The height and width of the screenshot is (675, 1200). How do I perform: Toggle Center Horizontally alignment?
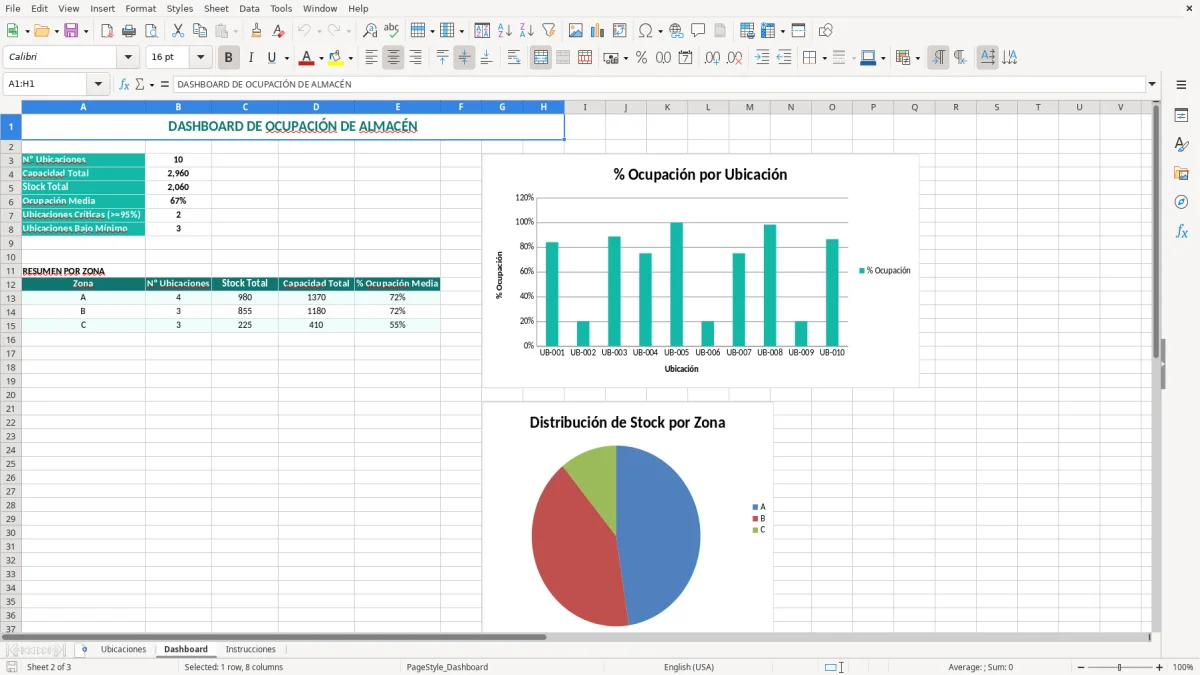click(x=393, y=58)
